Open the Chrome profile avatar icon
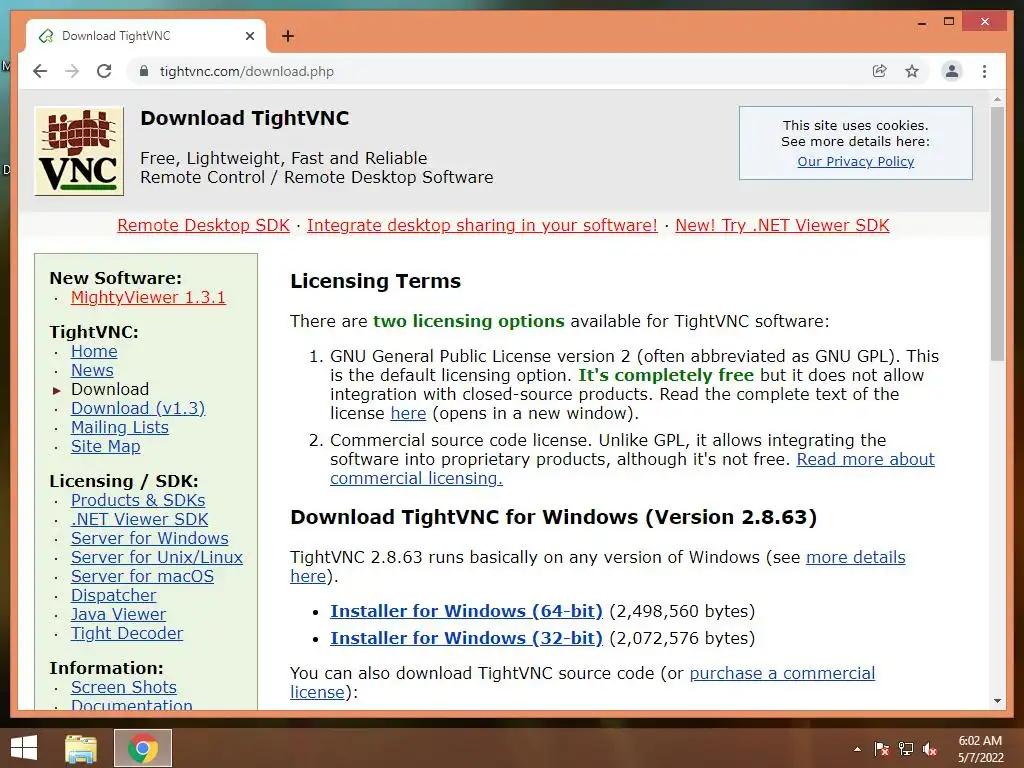Viewport: 1024px width, 768px height. (x=952, y=71)
